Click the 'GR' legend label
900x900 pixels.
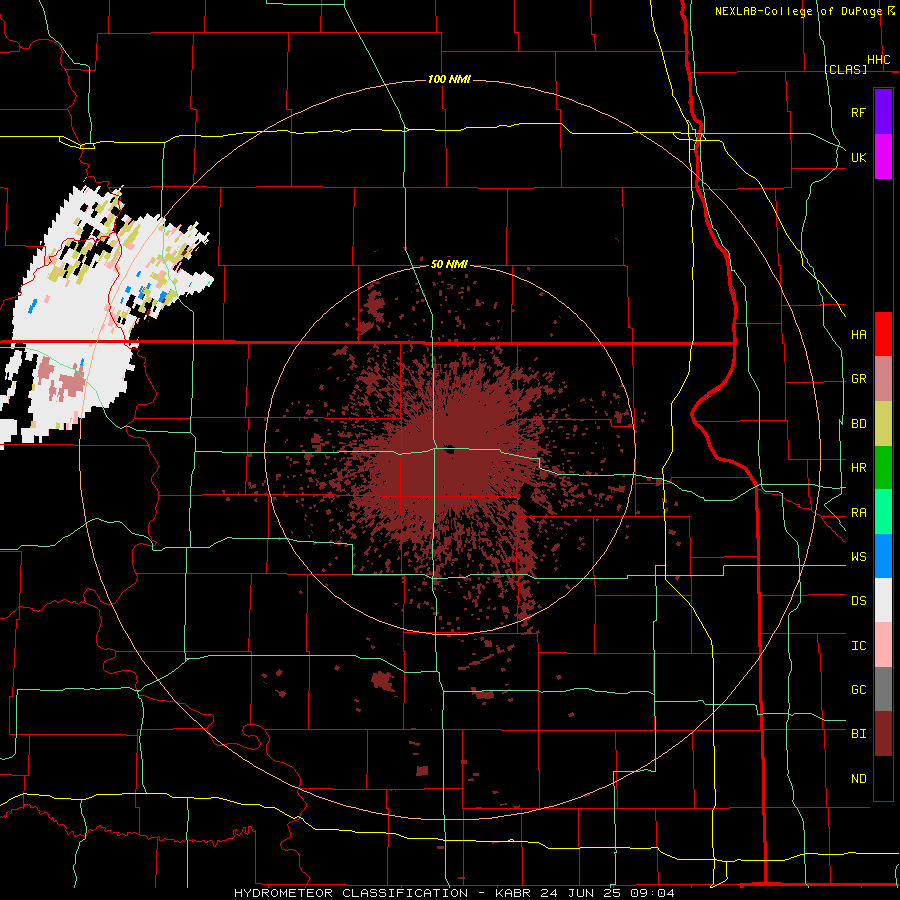(x=858, y=379)
